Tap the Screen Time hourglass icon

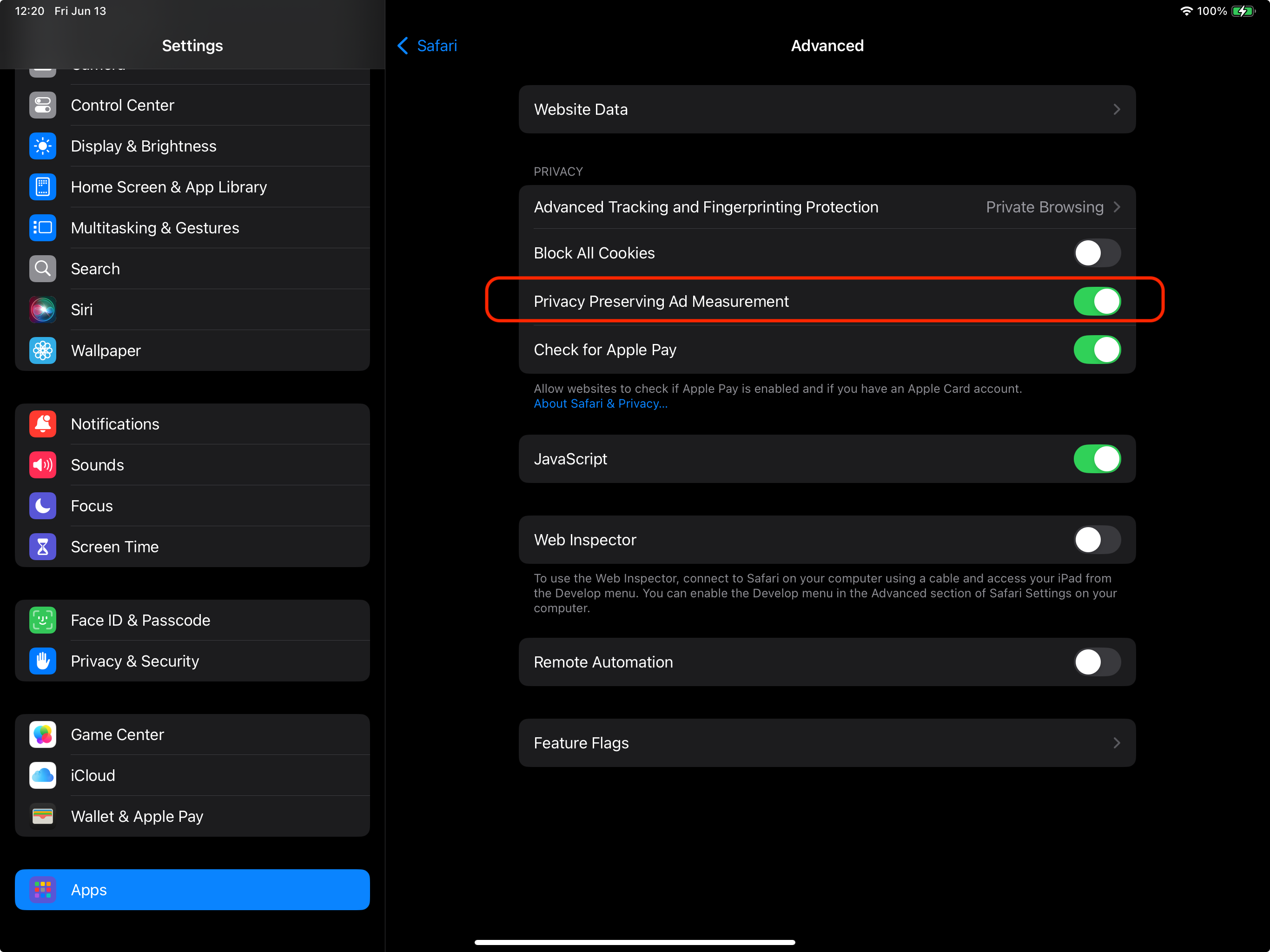point(42,547)
